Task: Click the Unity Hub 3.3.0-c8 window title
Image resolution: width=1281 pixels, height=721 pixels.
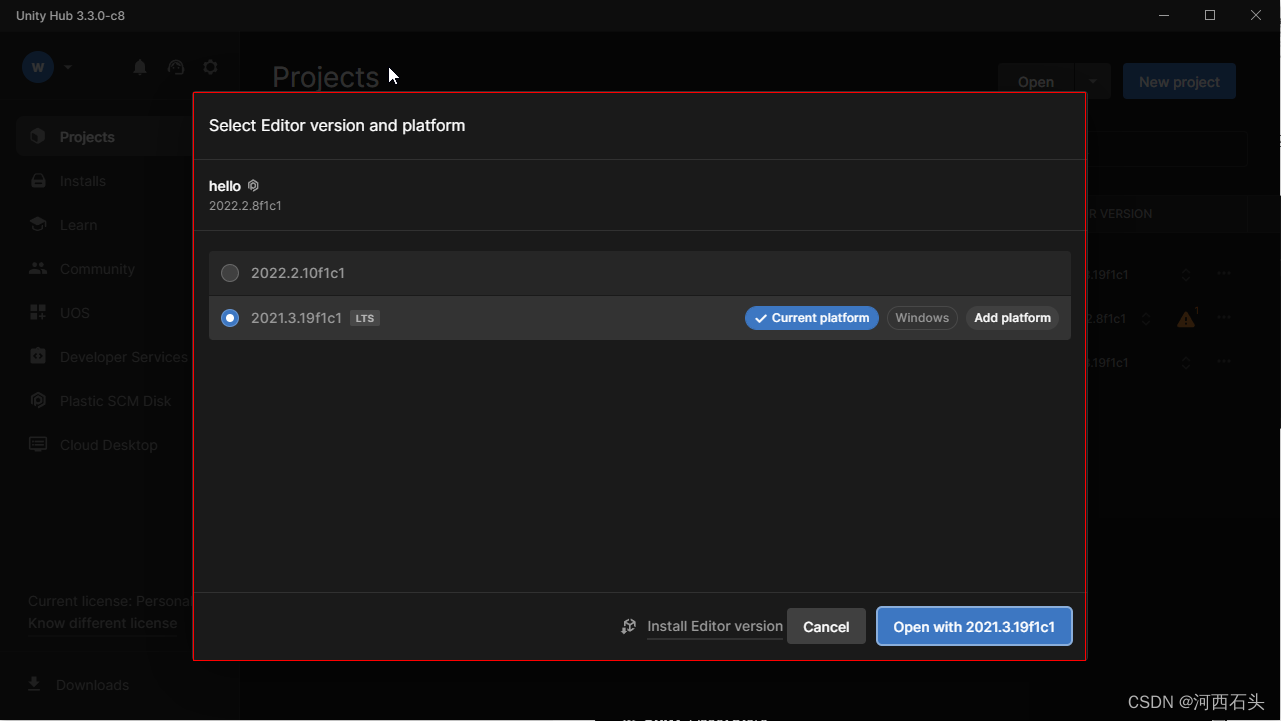Action: coord(70,15)
